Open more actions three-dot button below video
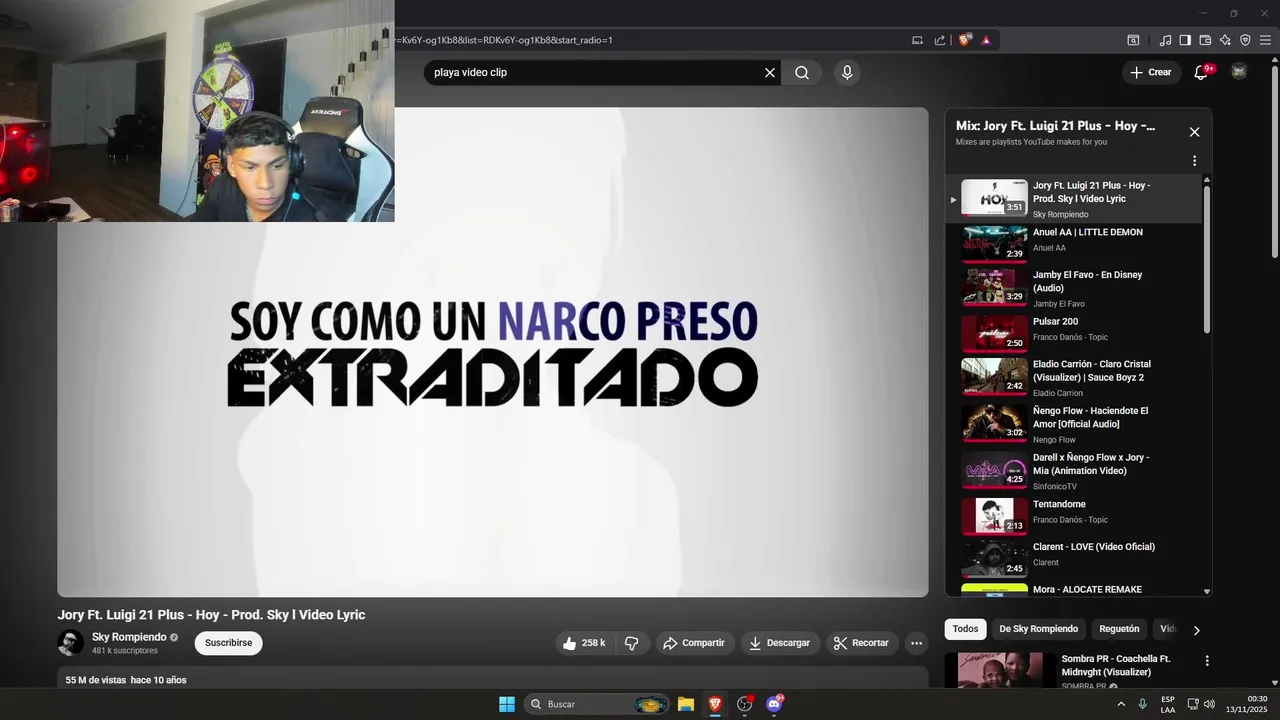1280x720 pixels. click(x=916, y=643)
